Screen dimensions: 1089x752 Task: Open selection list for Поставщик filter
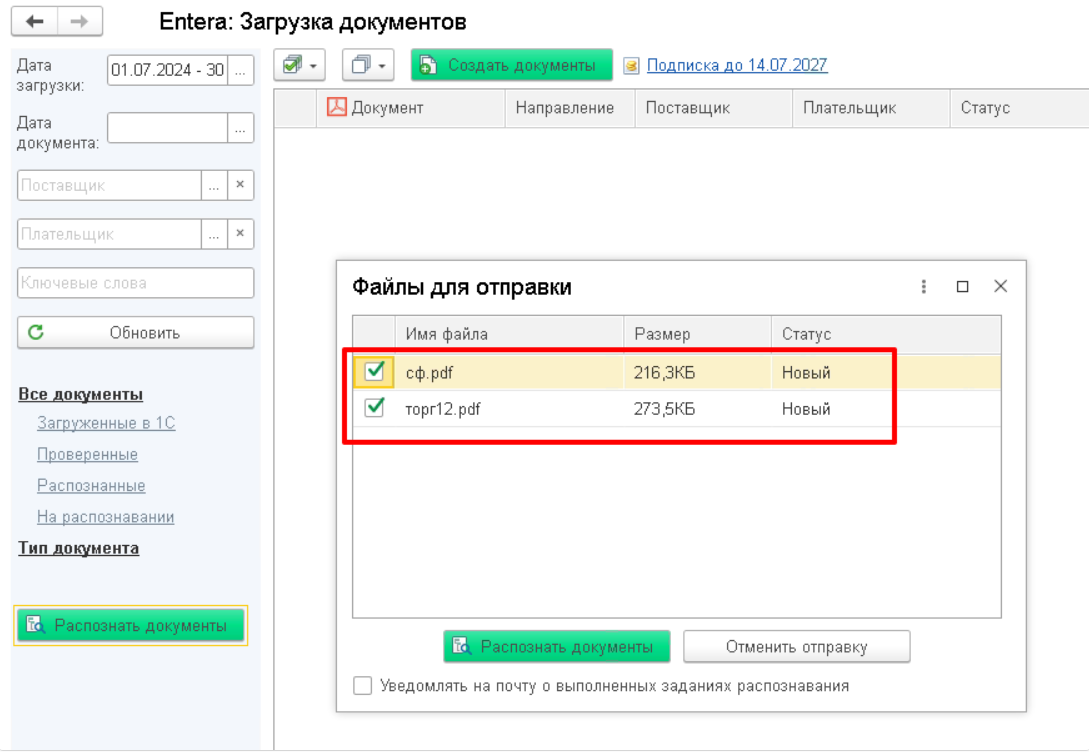click(x=214, y=185)
